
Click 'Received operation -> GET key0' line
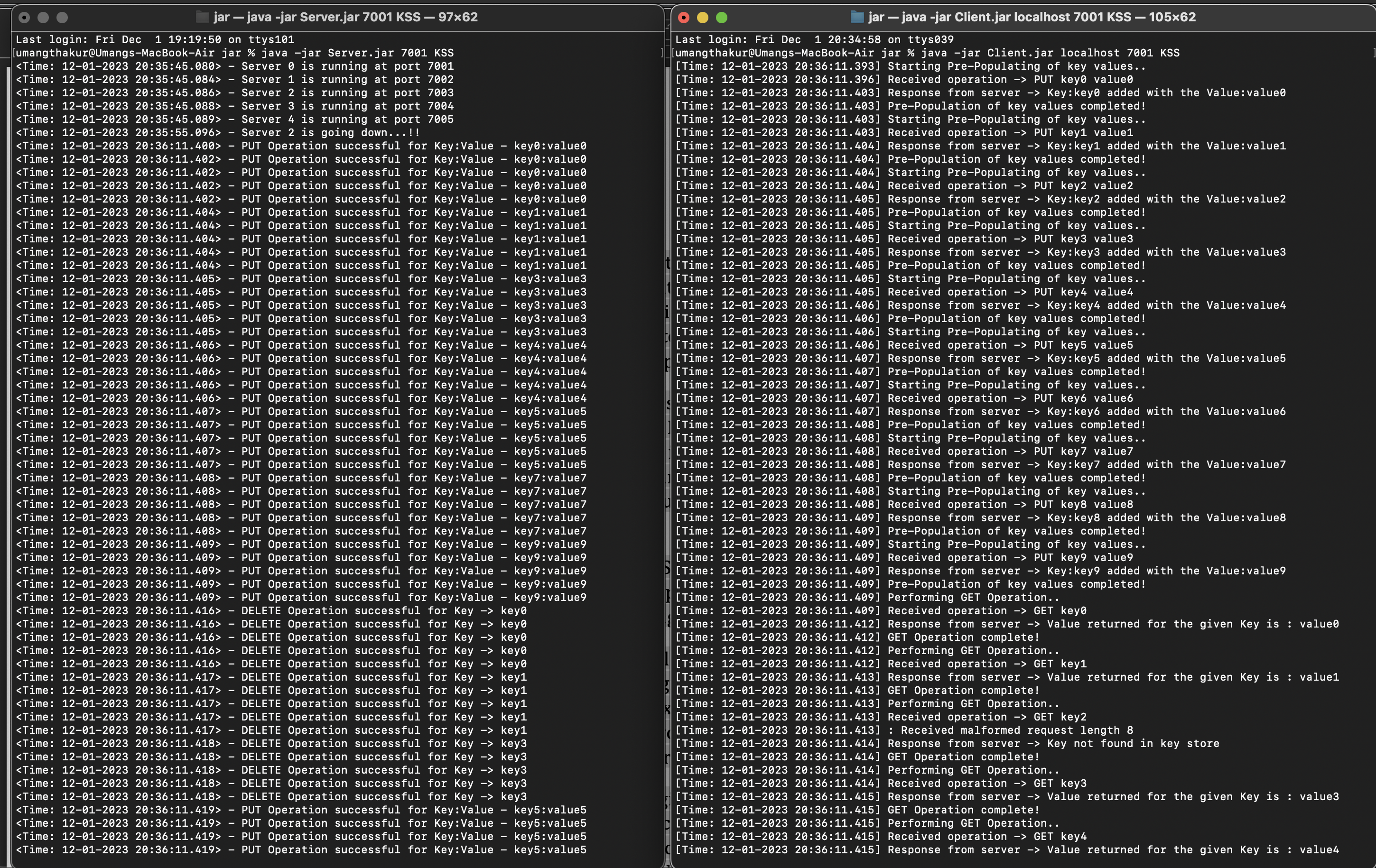point(881,610)
